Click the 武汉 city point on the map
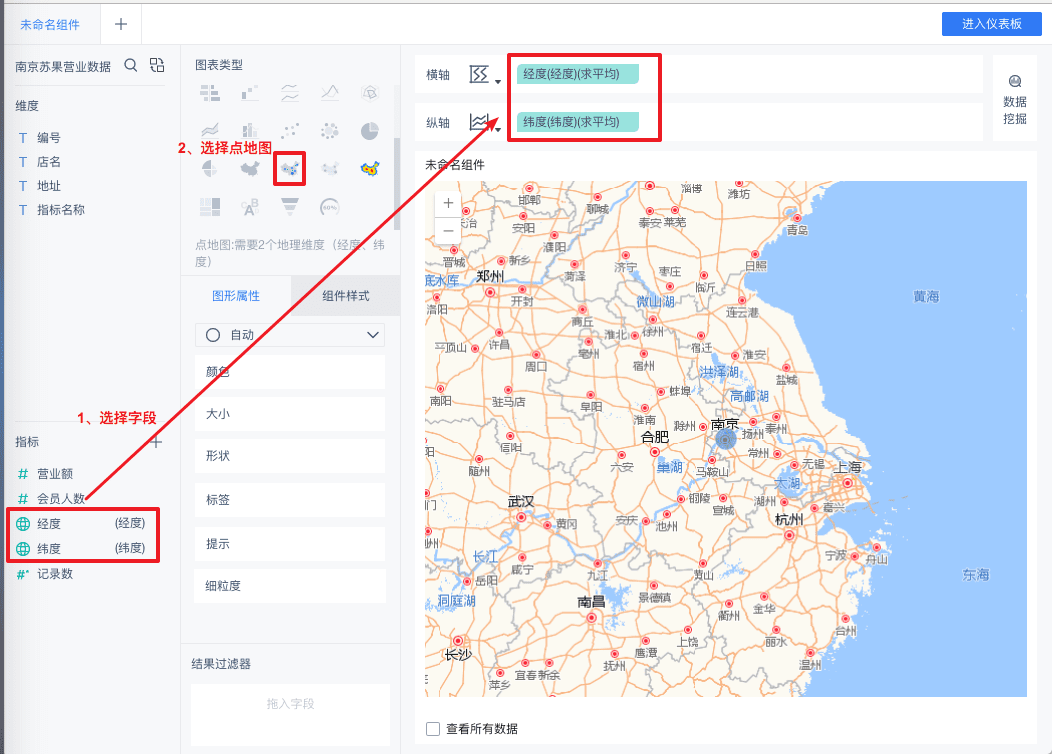The image size is (1052, 754). click(521, 517)
